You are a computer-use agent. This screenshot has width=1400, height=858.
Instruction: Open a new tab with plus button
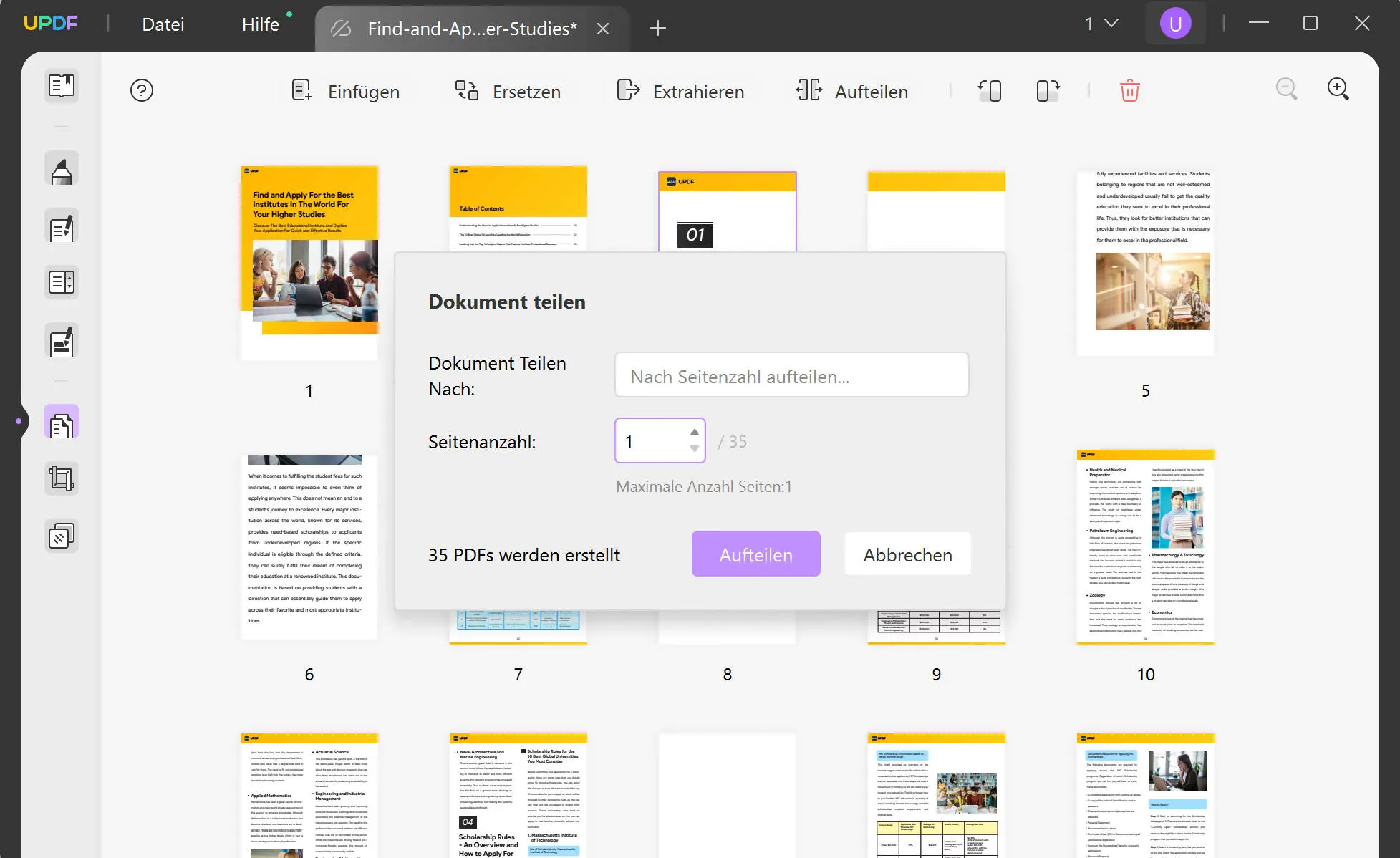point(657,29)
